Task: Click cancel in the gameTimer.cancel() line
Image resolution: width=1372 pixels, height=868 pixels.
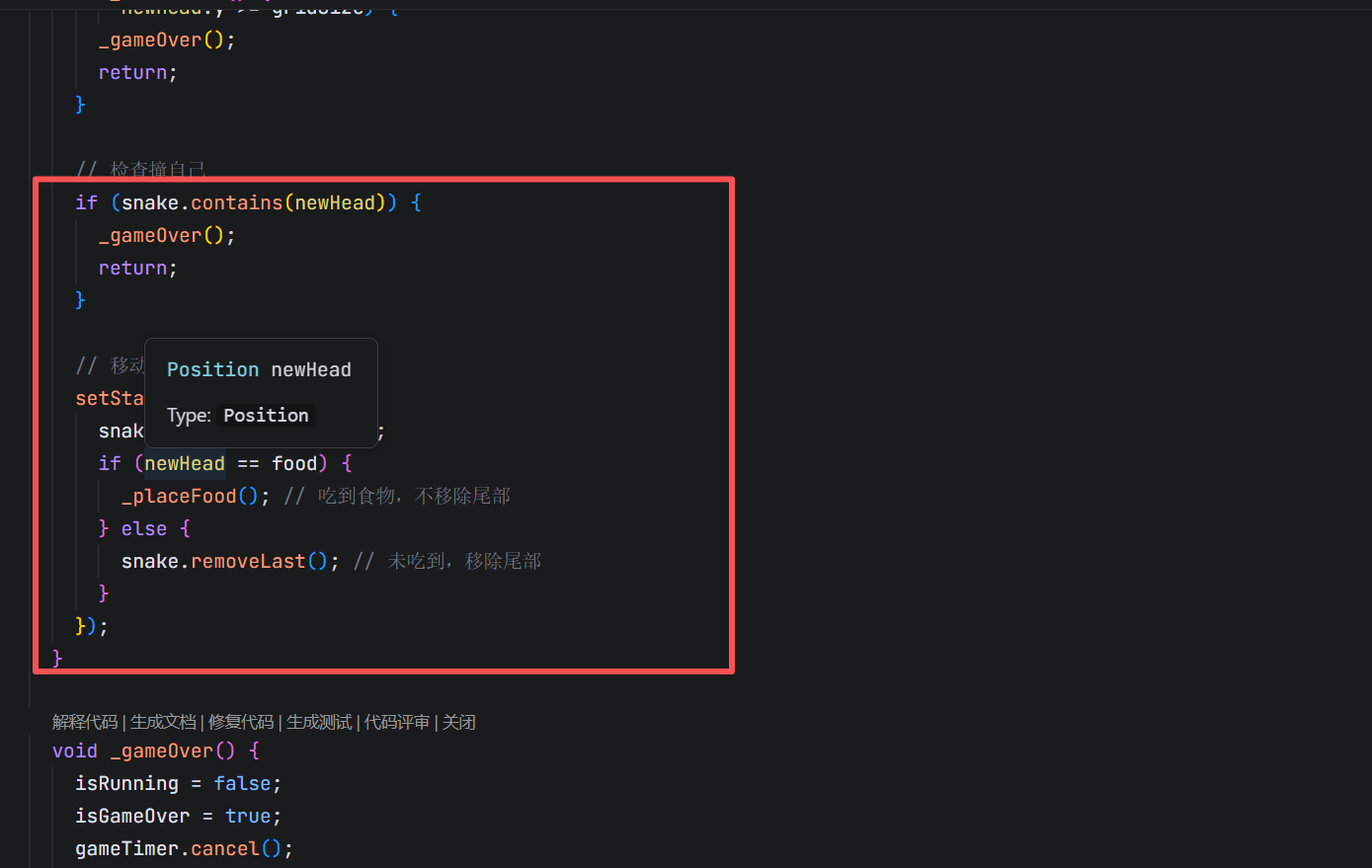Action: point(224,848)
